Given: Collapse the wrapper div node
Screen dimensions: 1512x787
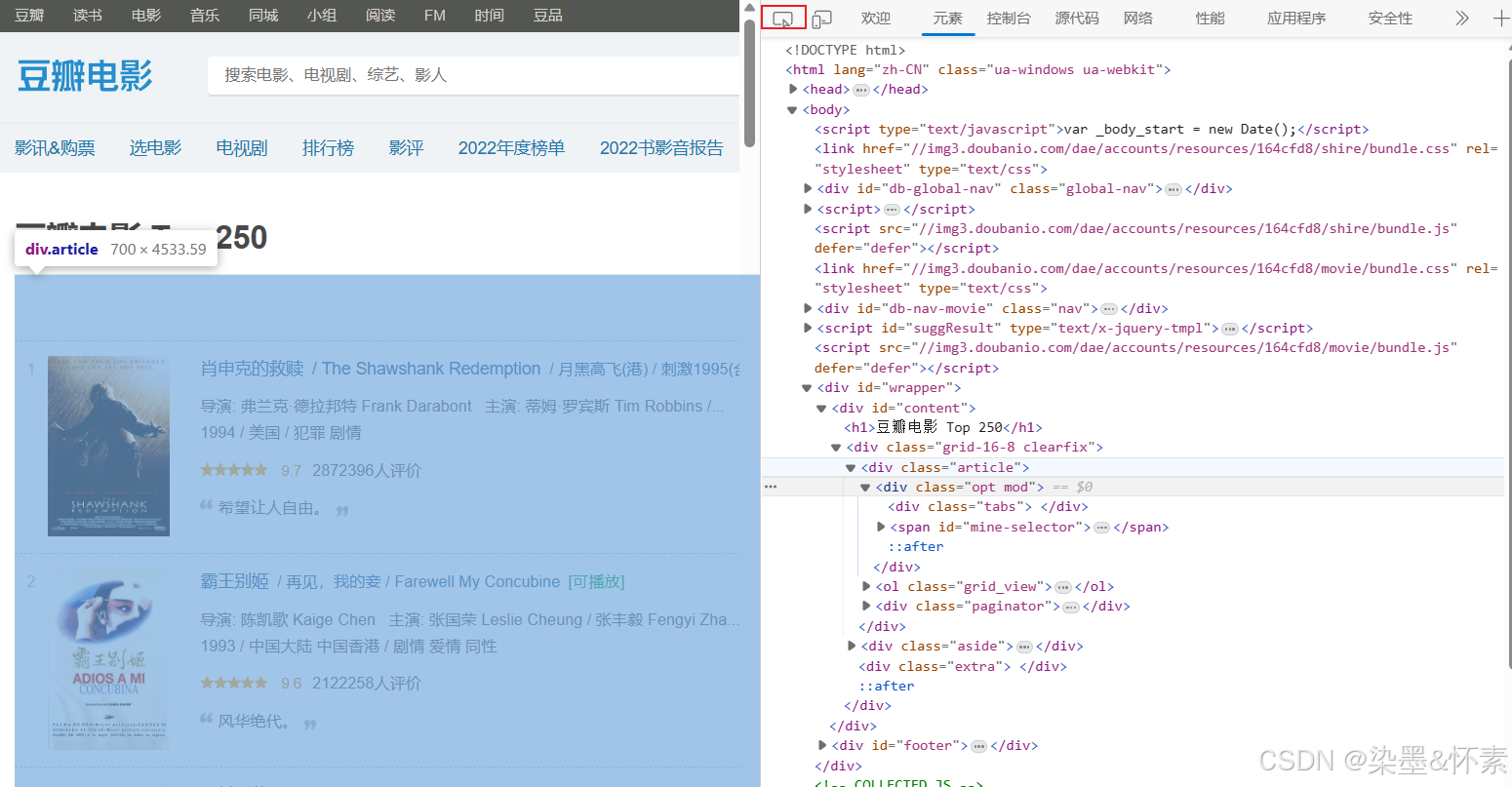Looking at the screenshot, I should pos(807,387).
